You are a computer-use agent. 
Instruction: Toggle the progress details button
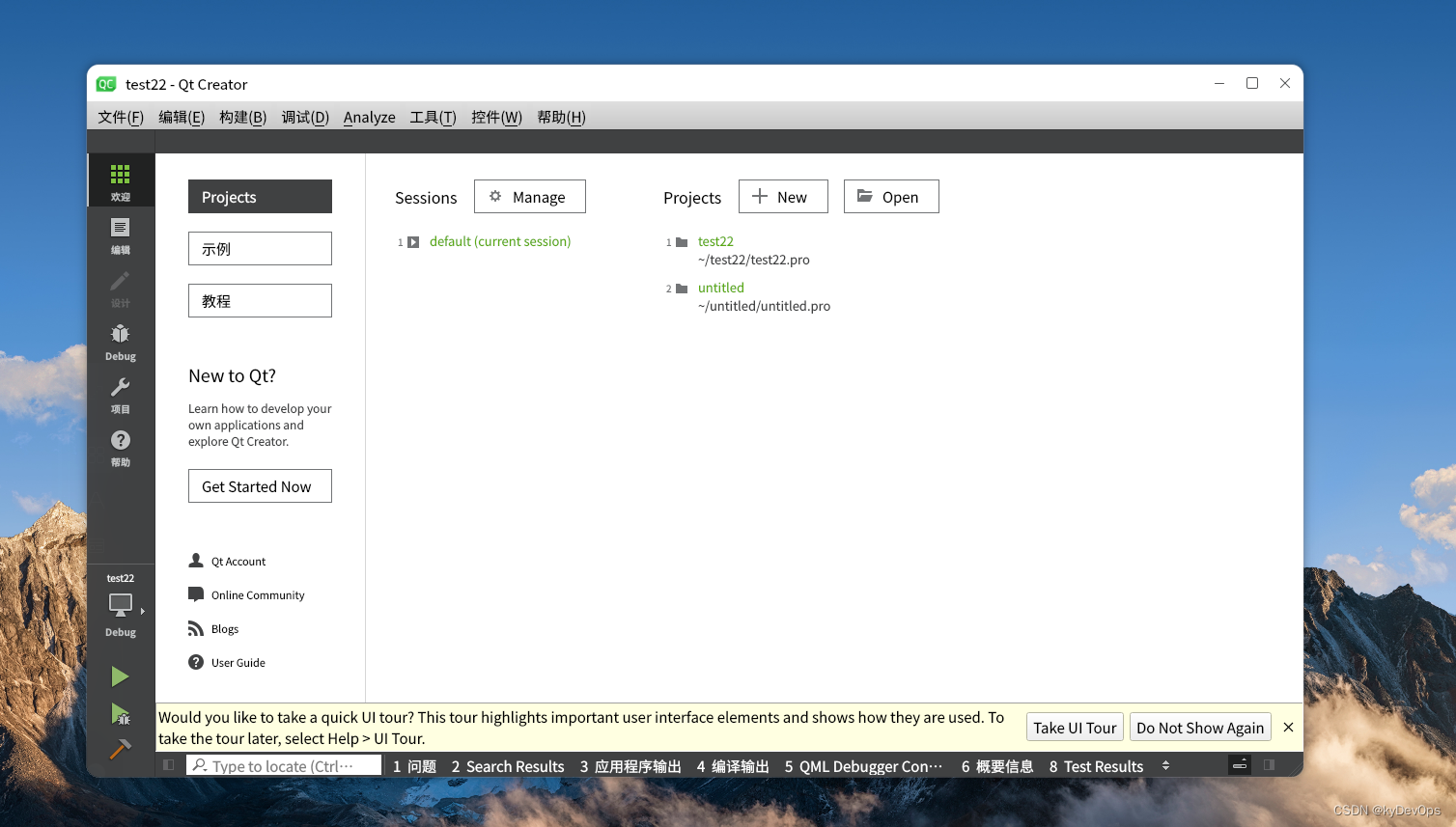pyautogui.click(x=1240, y=765)
